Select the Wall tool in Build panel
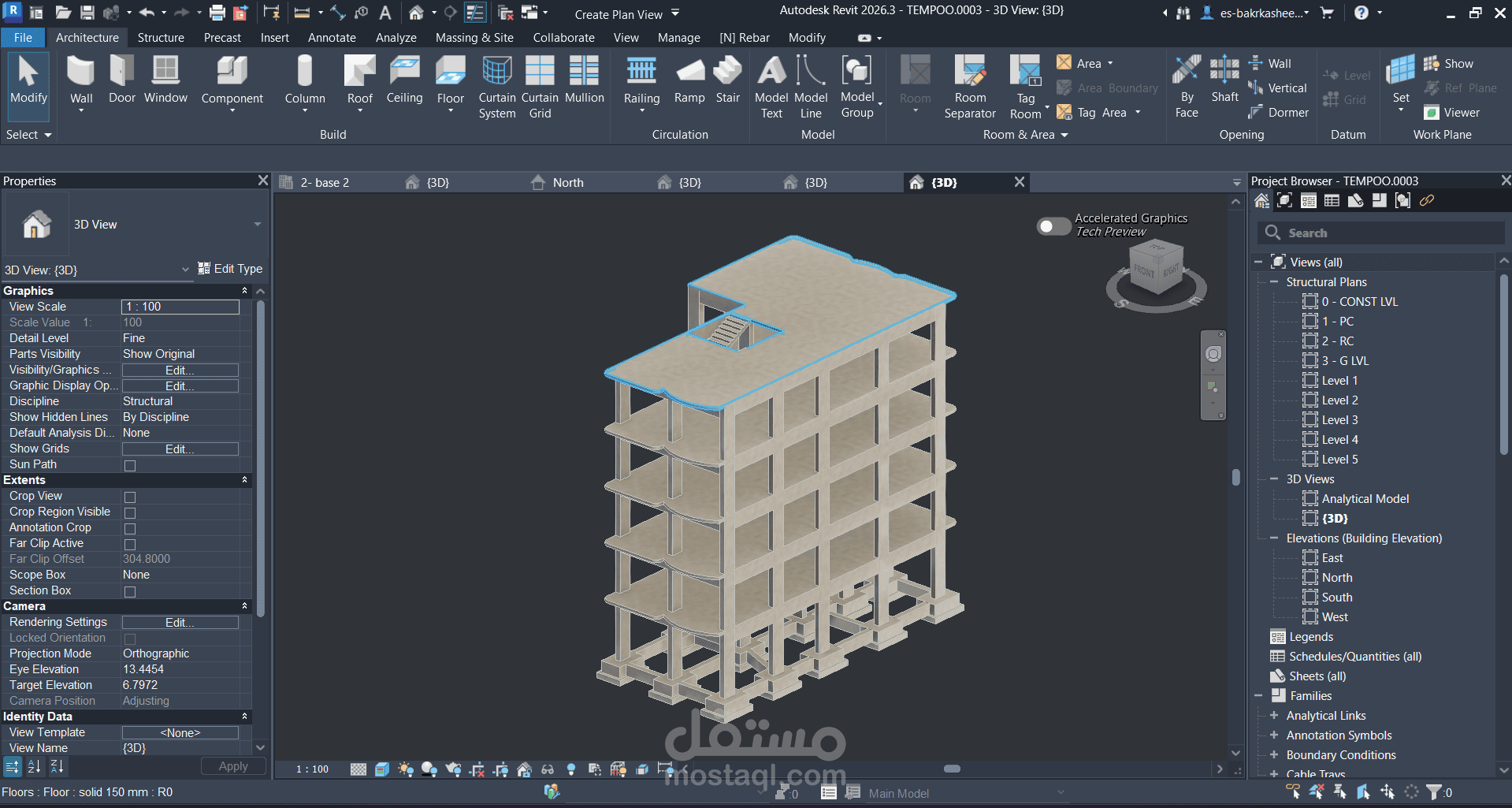The image size is (1512, 808). [x=81, y=82]
